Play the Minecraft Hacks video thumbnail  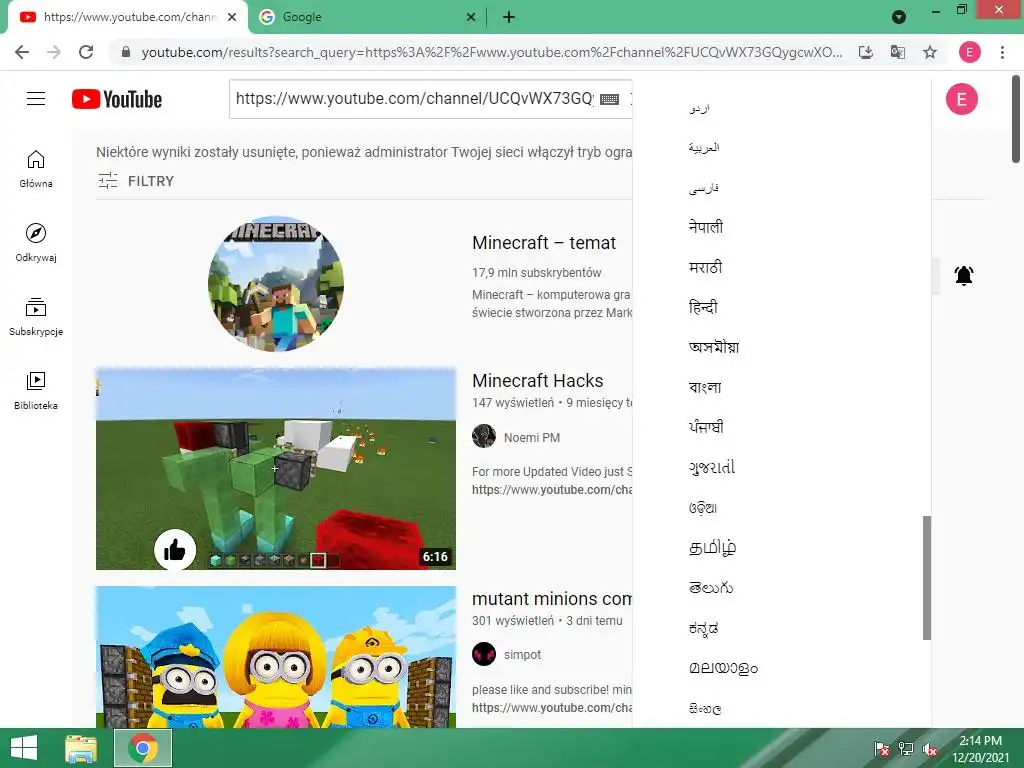click(x=276, y=468)
